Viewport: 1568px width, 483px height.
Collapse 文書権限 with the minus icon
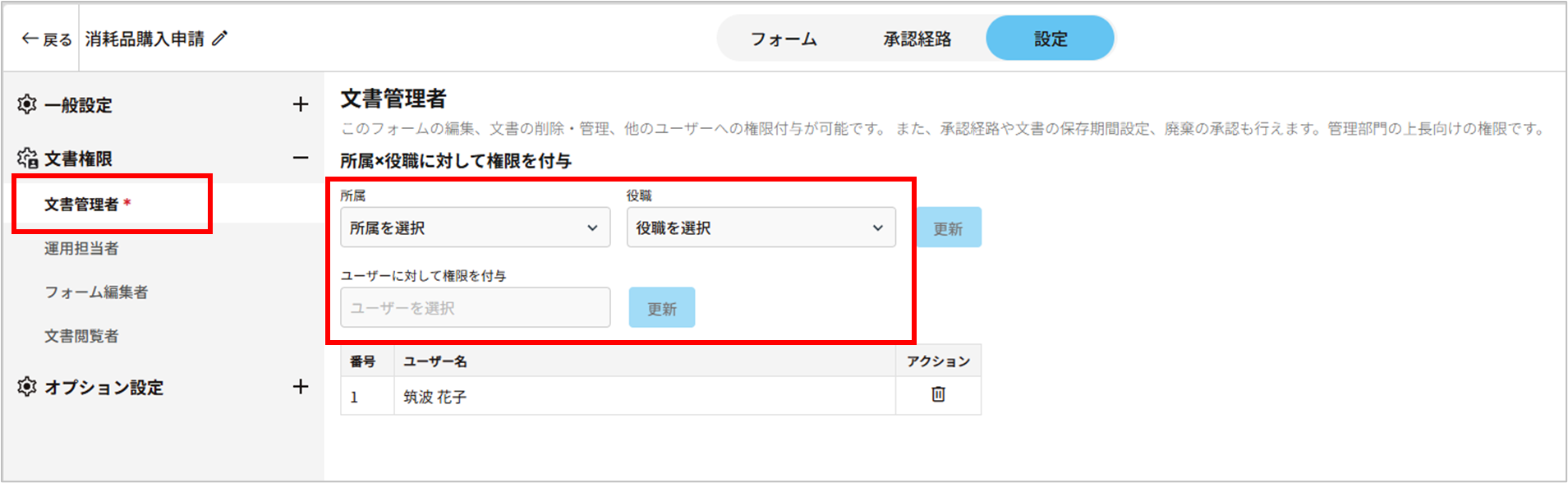click(x=301, y=158)
